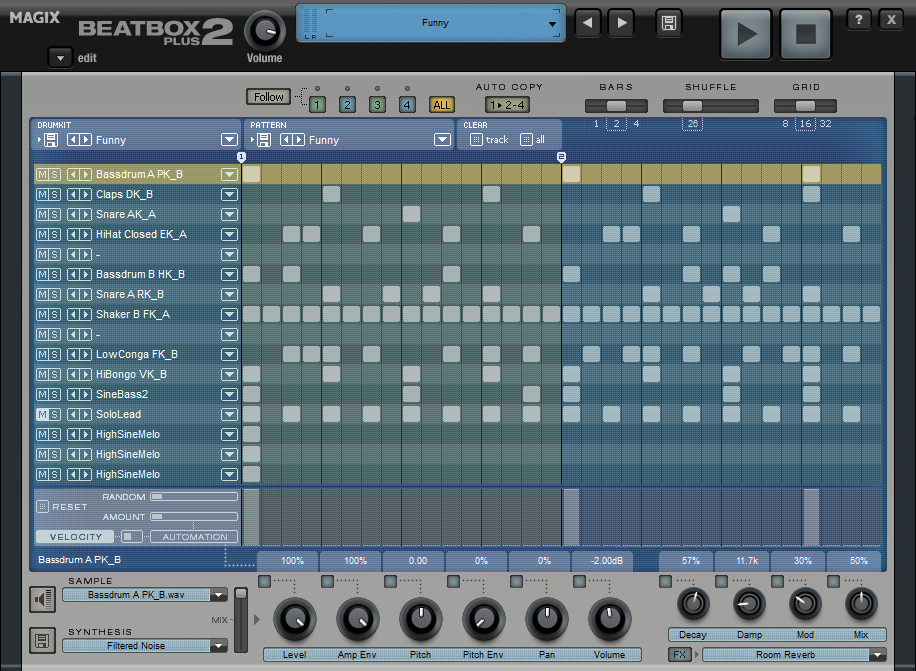916x671 pixels.
Task: Open the Funny preset dropdown at top
Action: click(x=551, y=24)
